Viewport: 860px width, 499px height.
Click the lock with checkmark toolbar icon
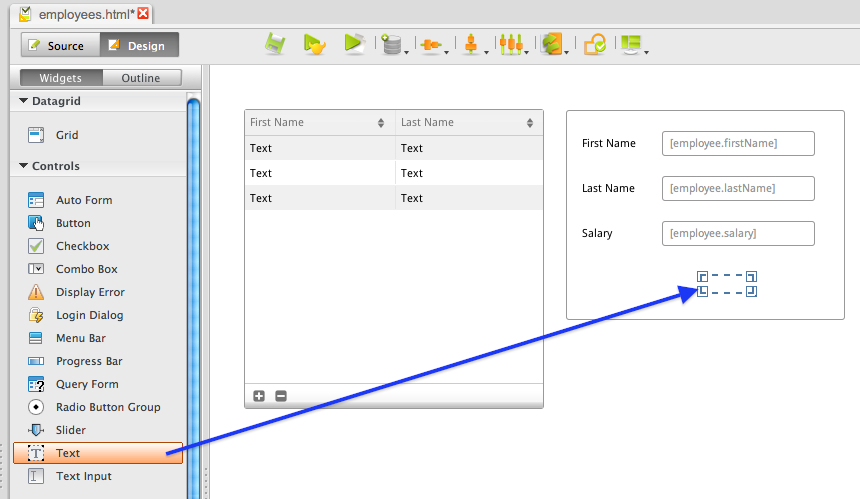click(594, 45)
